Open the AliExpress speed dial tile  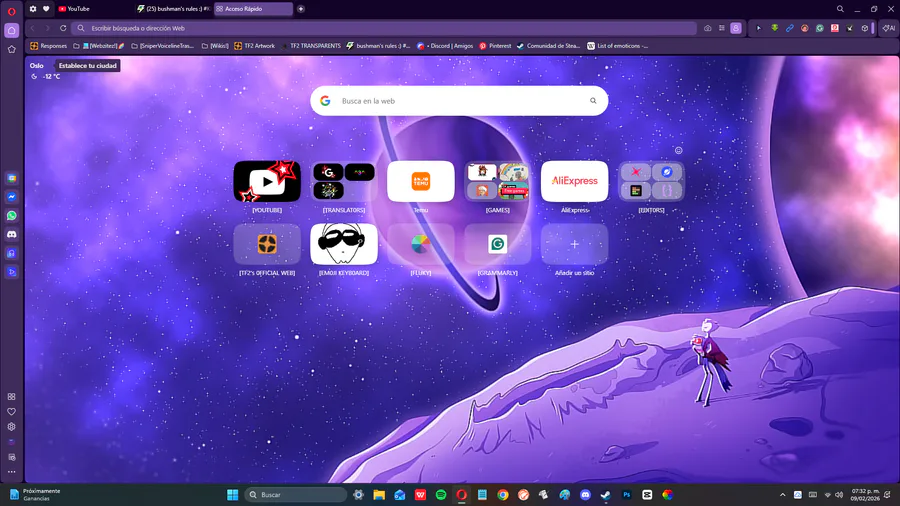tap(575, 181)
